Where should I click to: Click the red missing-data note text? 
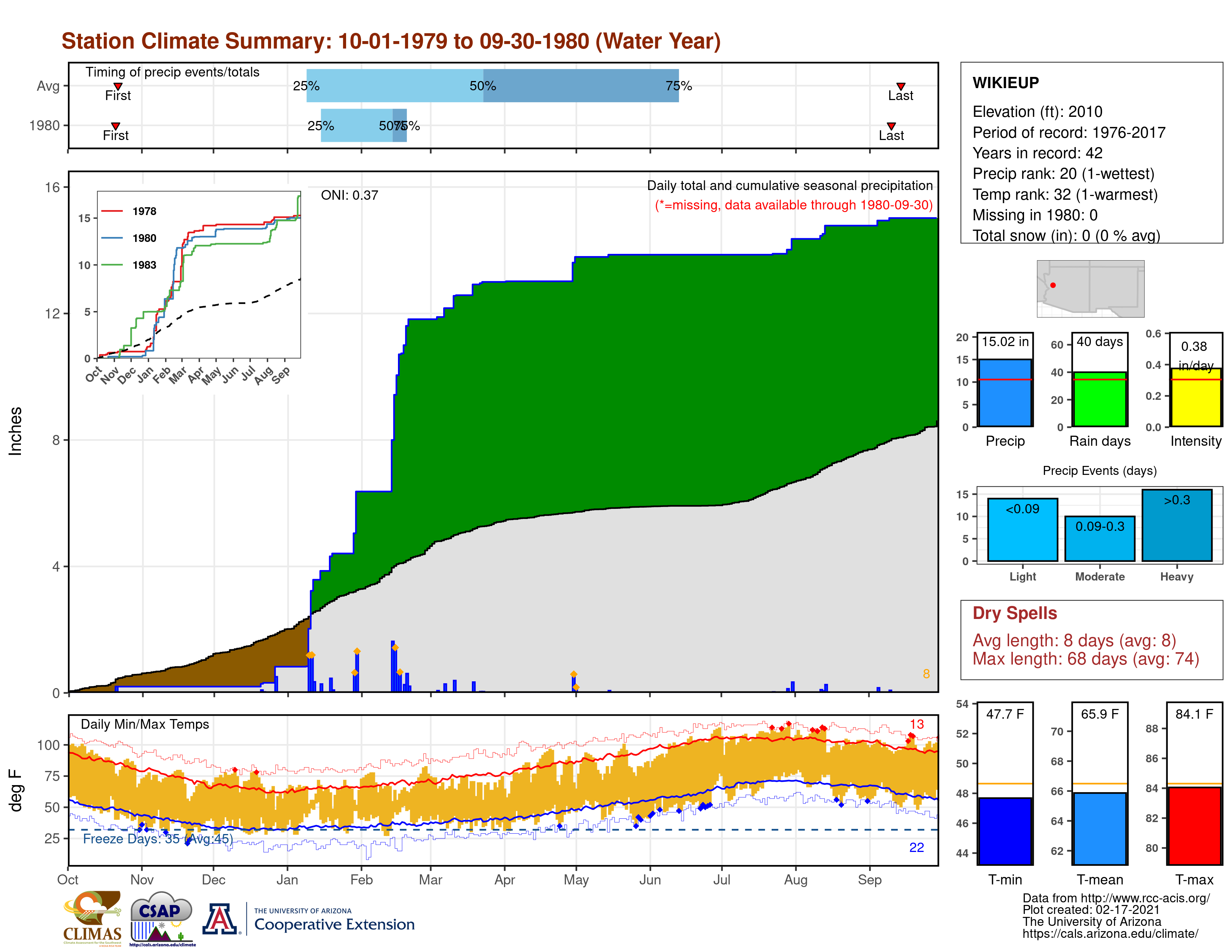point(794,205)
